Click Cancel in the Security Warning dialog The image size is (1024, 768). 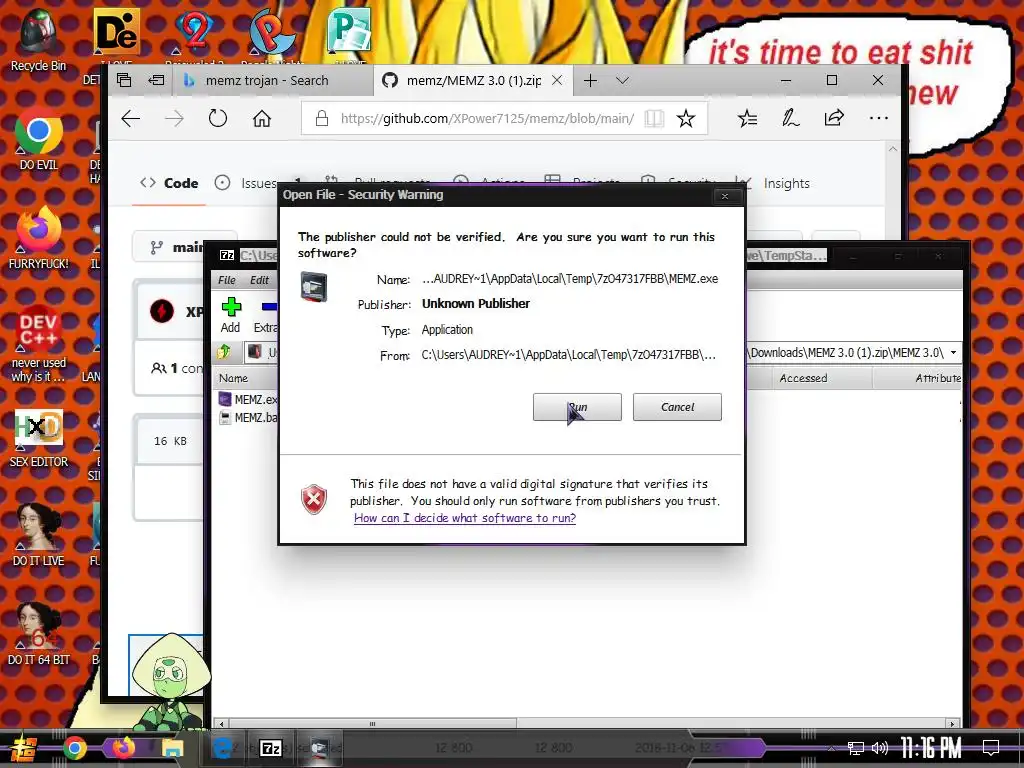tap(677, 407)
